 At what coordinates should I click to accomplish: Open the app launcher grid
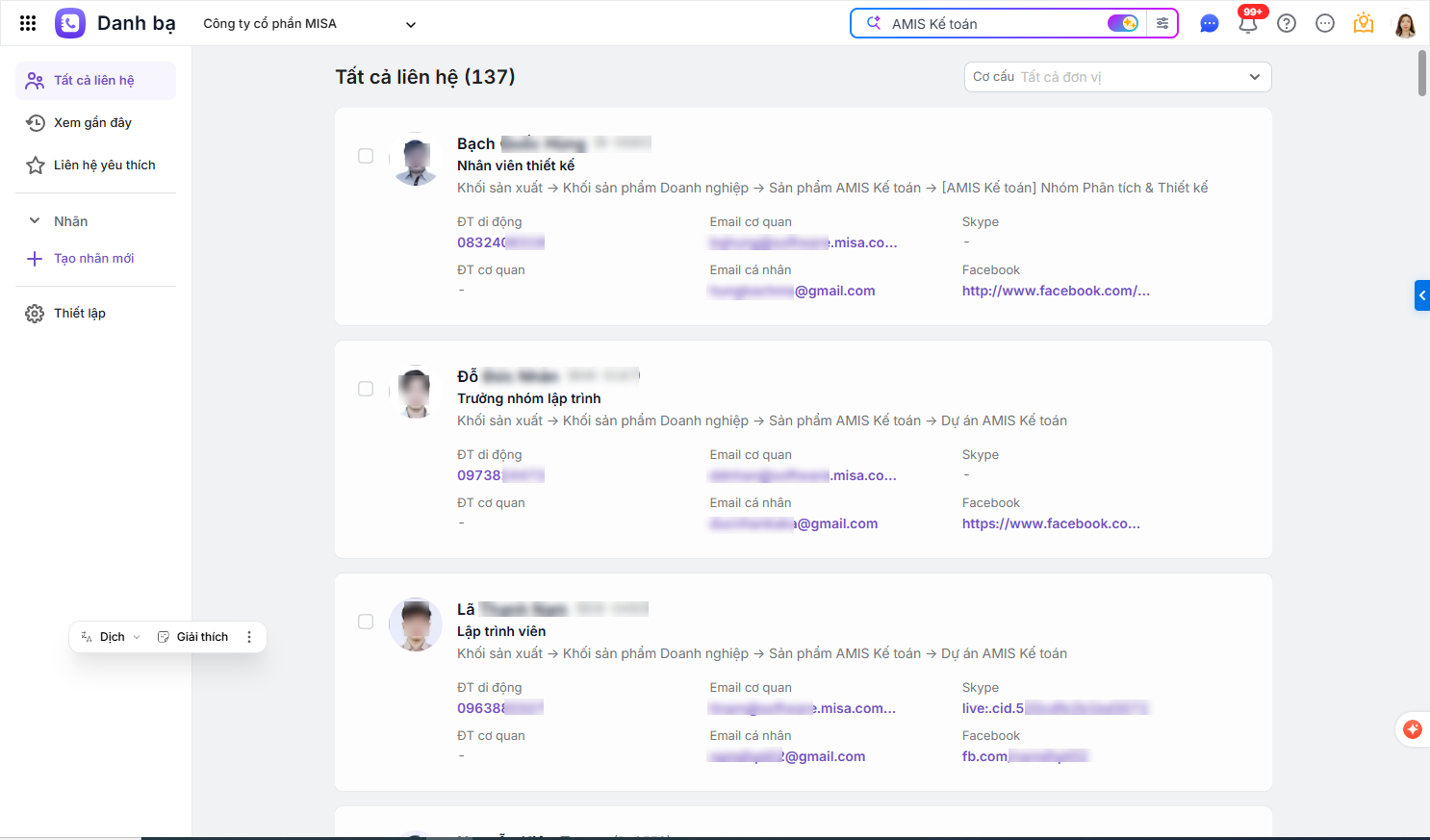tap(28, 23)
